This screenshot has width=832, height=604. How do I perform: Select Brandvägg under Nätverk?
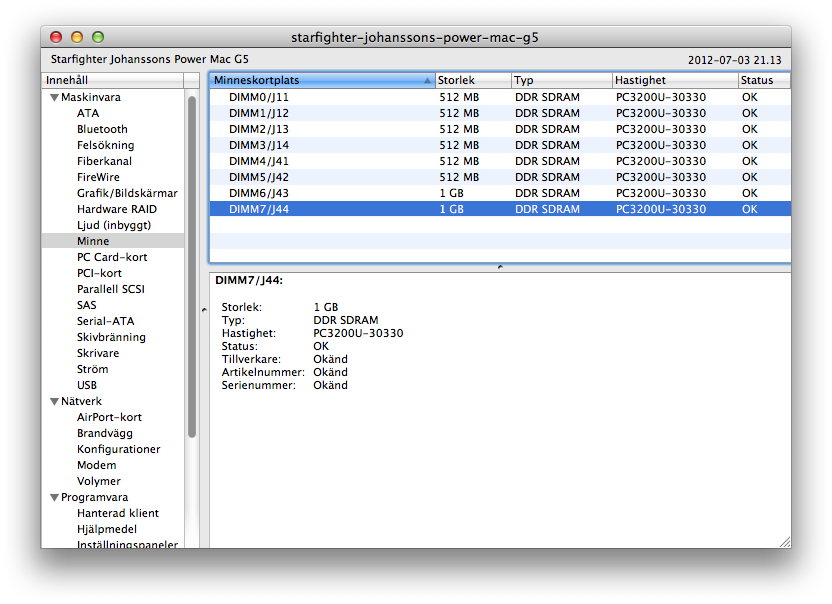pyautogui.click(x=105, y=433)
